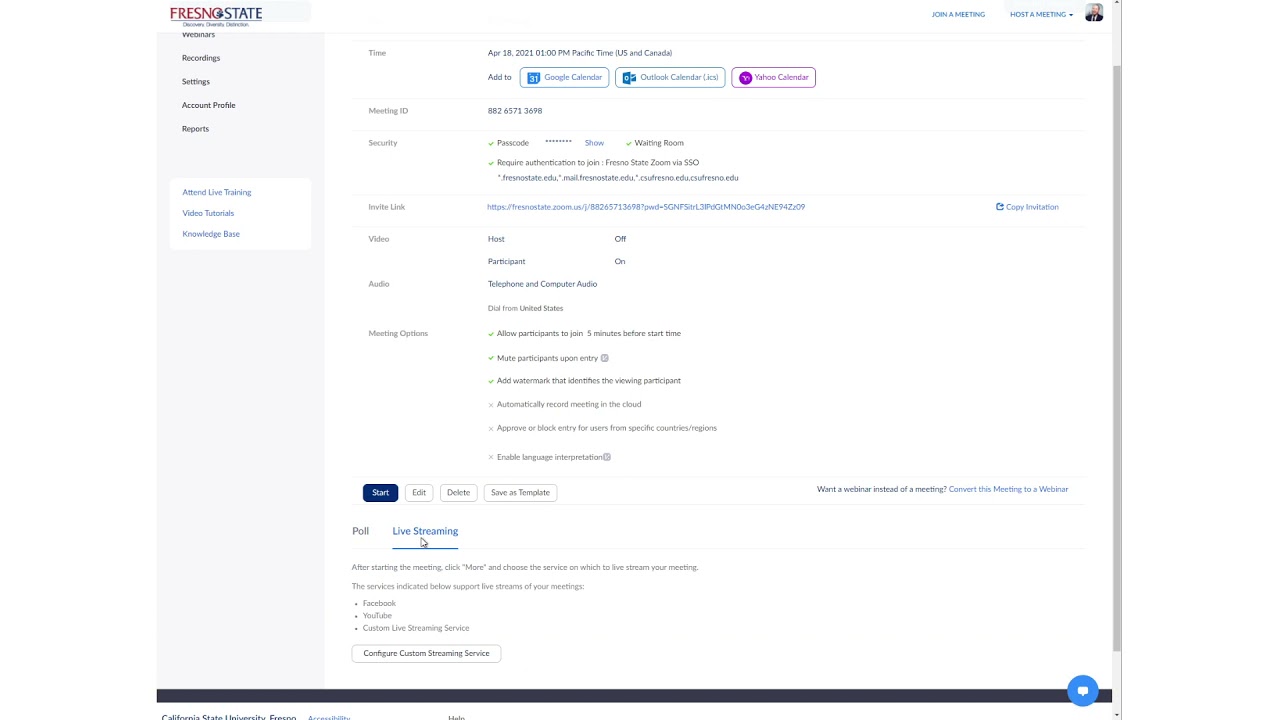The width and height of the screenshot is (1280, 720).
Task: Show the hidden passcode
Action: [x=594, y=143]
